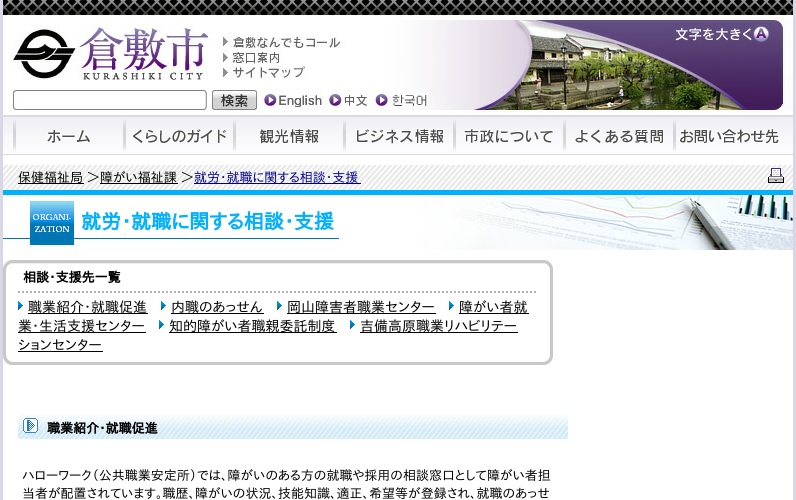The height and width of the screenshot is (500, 796).
Task: Switch to the ビジネス情報 tab
Action: tap(399, 137)
